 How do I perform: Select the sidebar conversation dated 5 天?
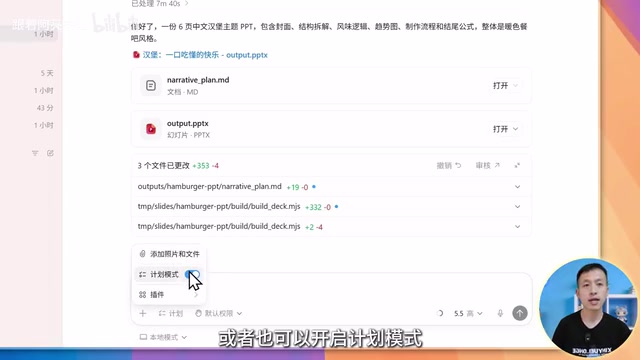pyautogui.click(x=47, y=73)
